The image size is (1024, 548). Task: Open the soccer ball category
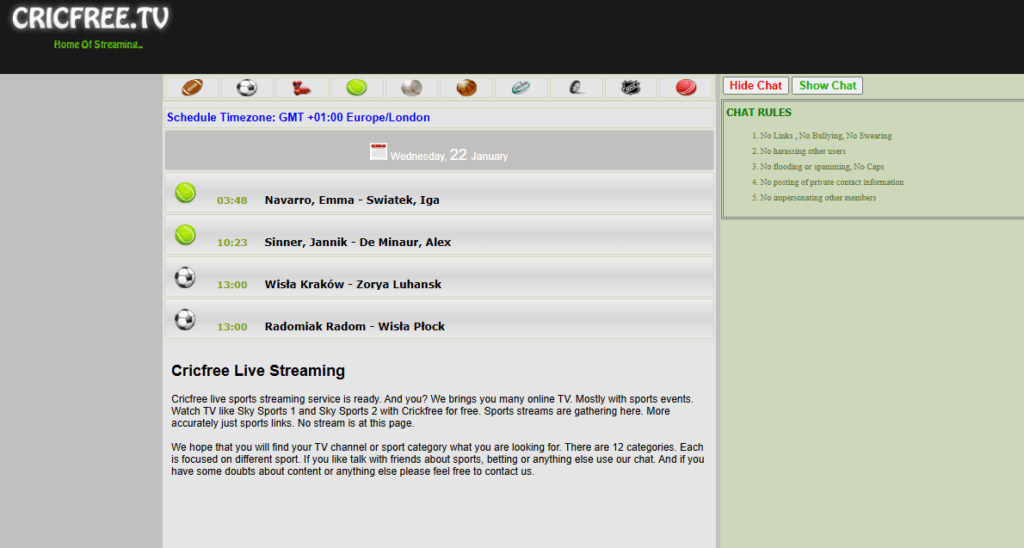[x=247, y=88]
